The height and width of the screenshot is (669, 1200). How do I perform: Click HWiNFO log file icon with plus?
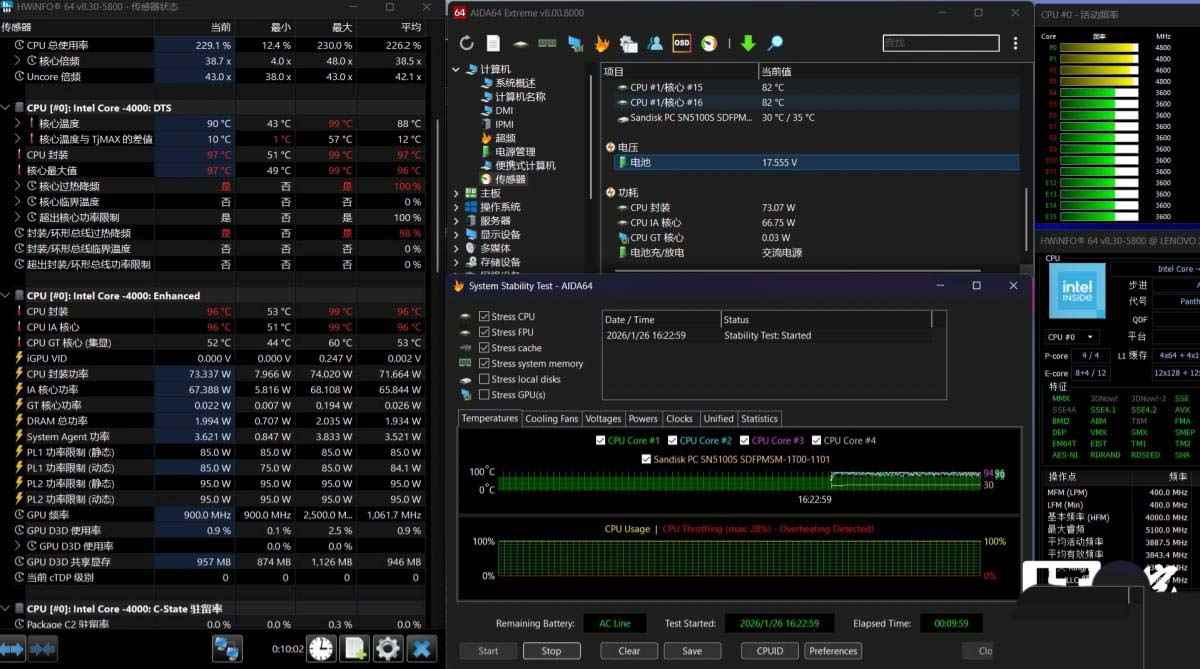(x=355, y=648)
